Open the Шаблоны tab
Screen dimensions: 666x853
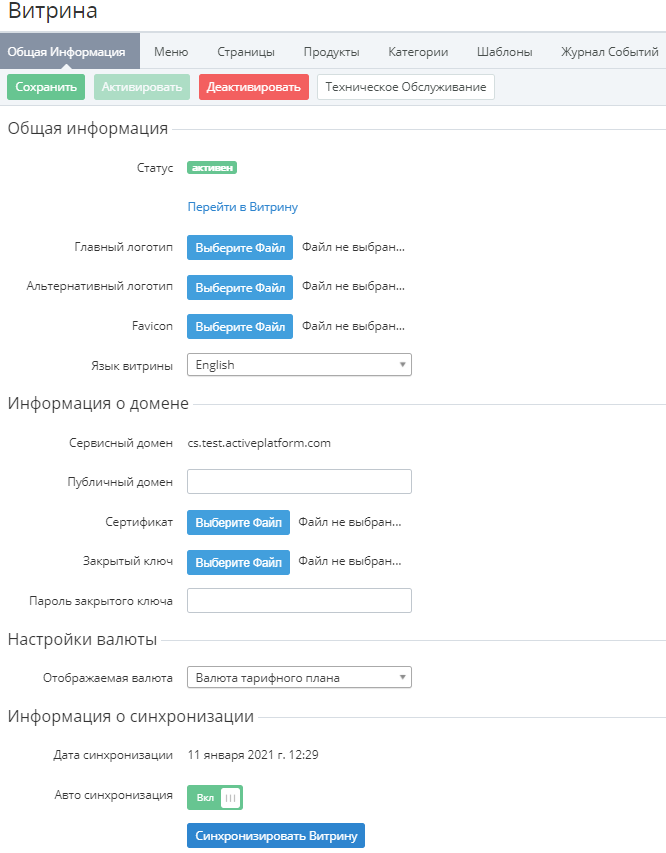505,52
